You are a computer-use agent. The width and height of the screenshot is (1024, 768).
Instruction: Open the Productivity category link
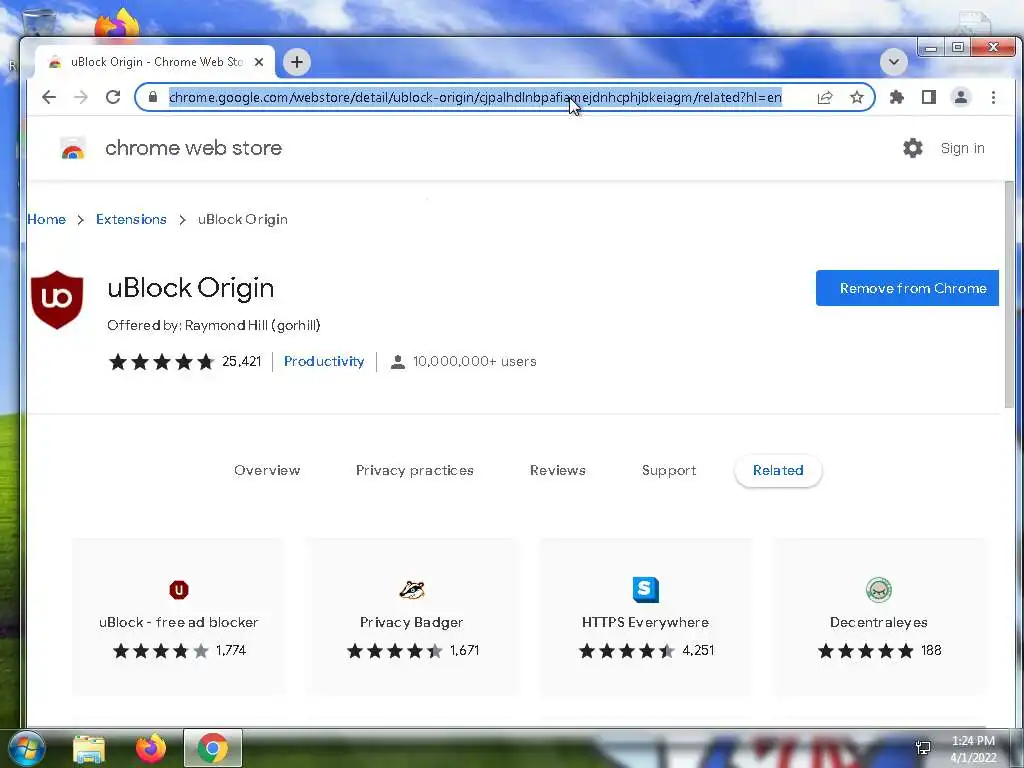pos(324,362)
